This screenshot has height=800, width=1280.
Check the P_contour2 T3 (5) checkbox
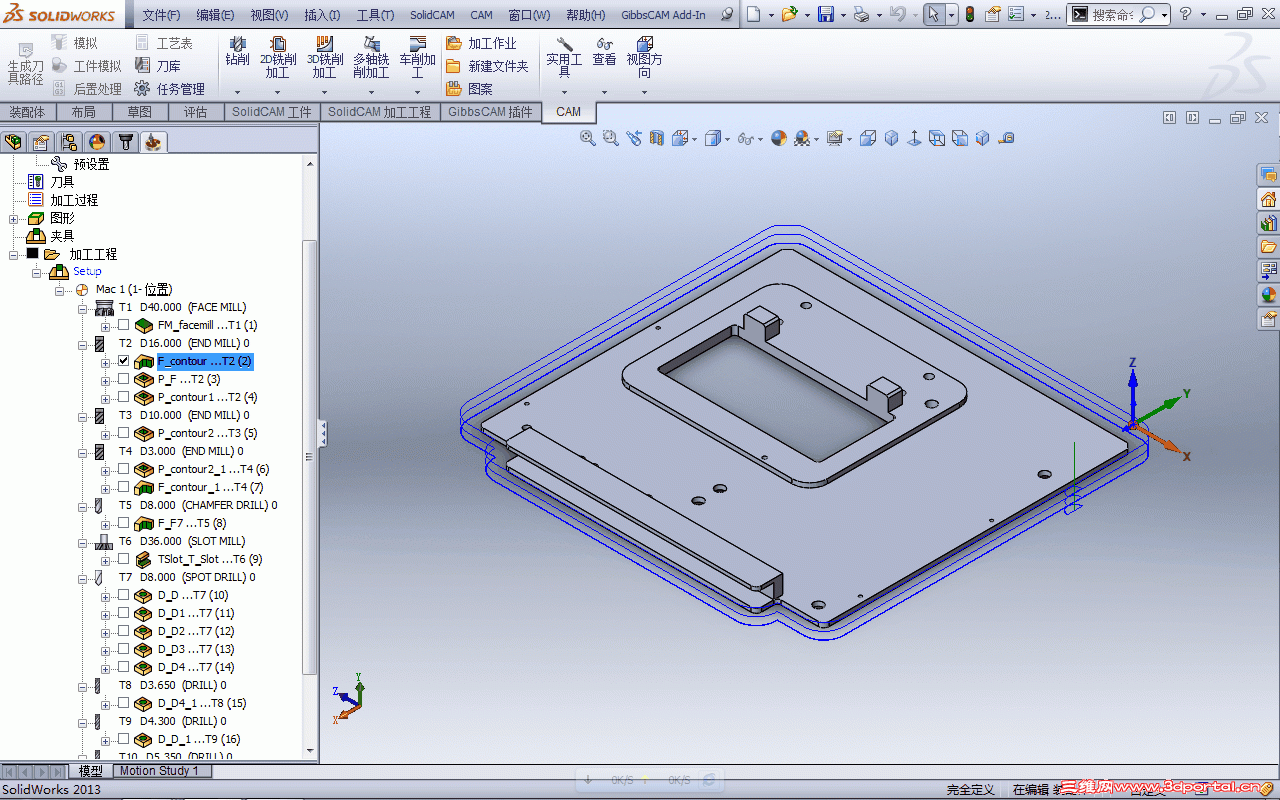[x=123, y=433]
